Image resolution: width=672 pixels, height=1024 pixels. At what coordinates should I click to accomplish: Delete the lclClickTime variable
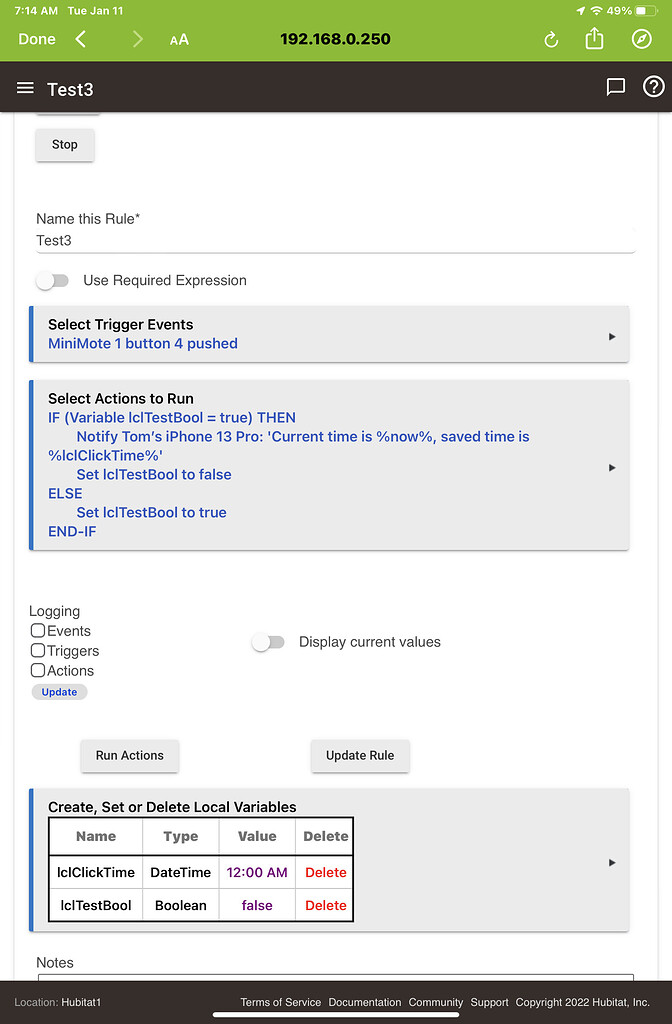326,872
